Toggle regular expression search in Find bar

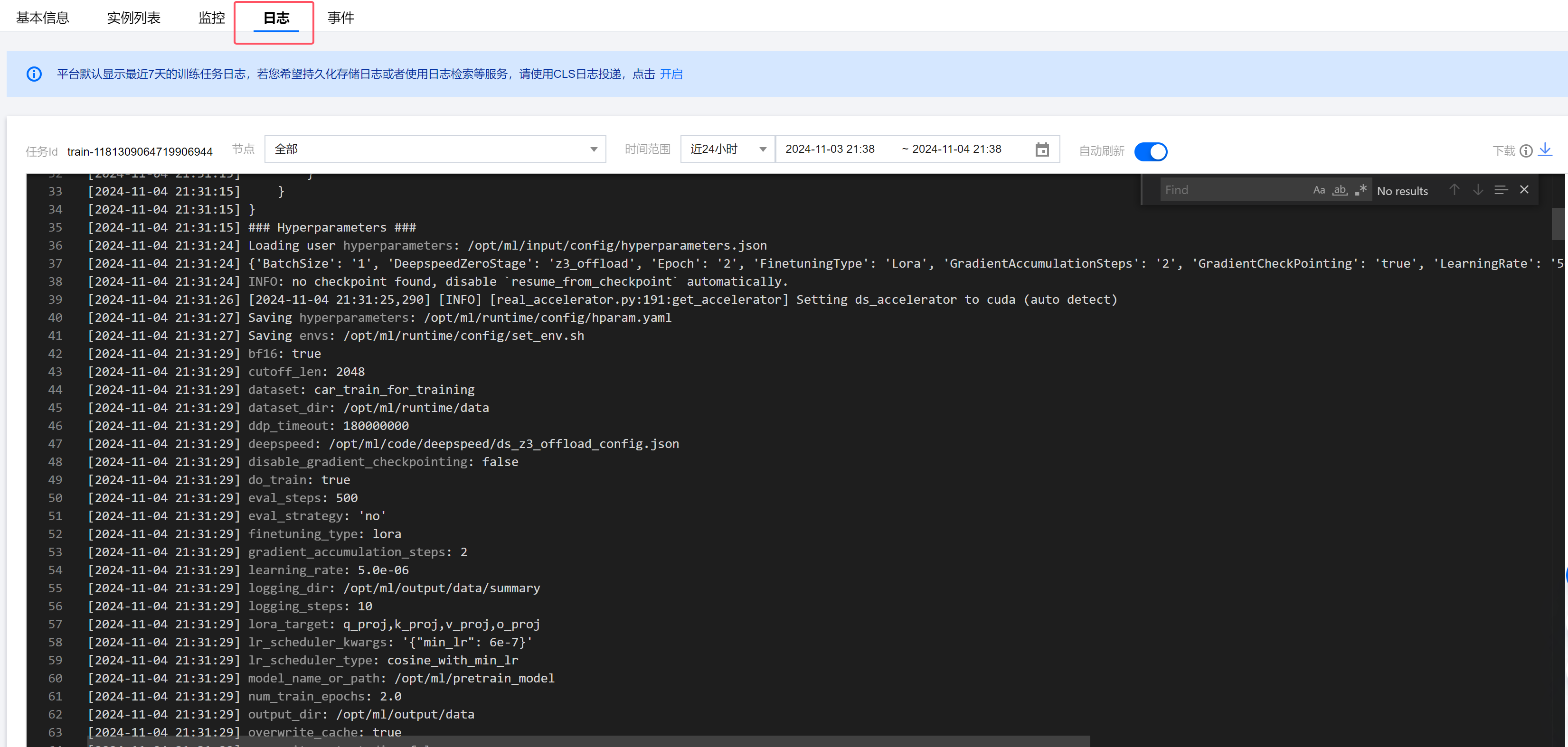pyautogui.click(x=1361, y=190)
